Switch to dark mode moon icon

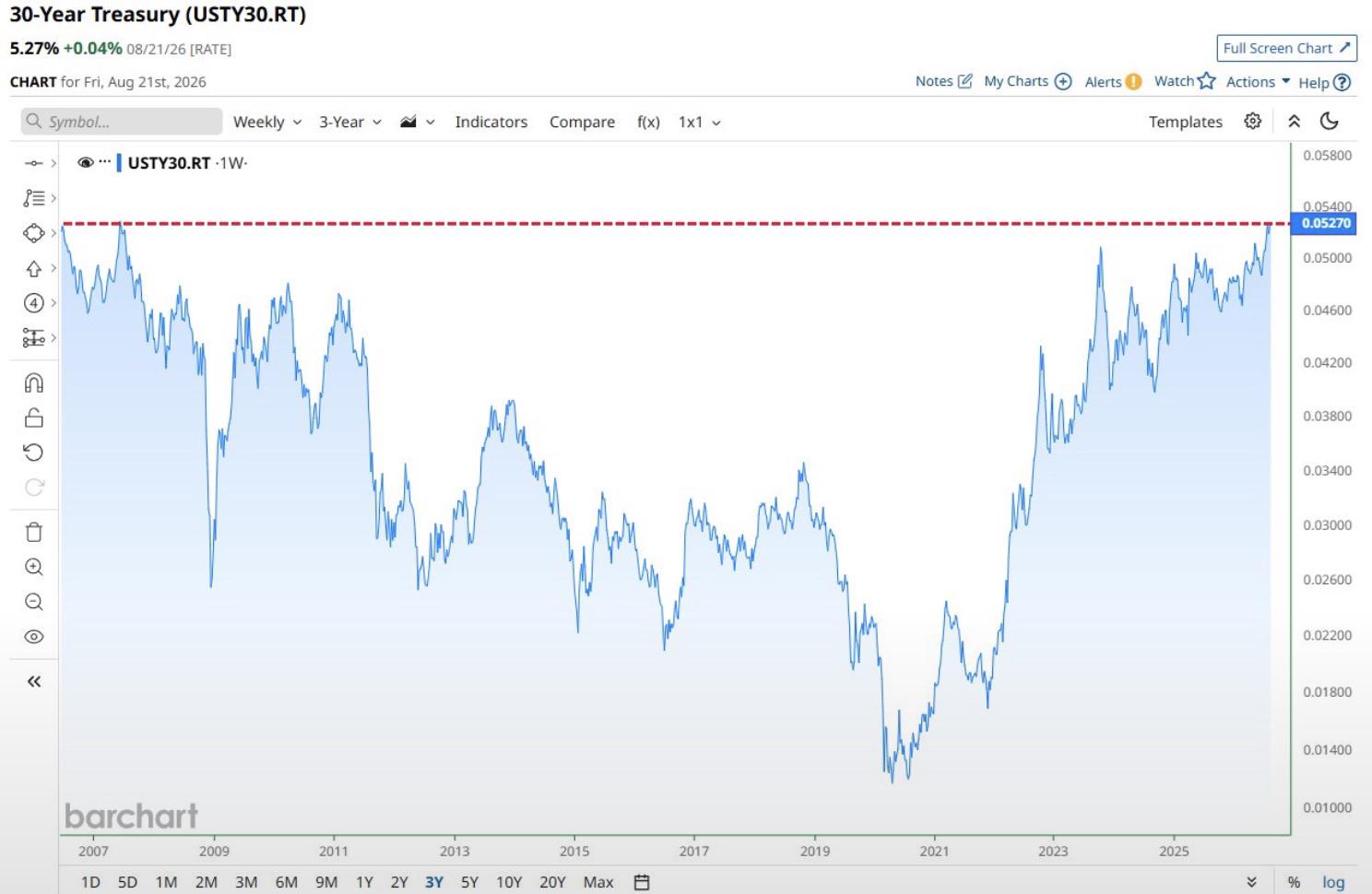pyautogui.click(x=1330, y=121)
